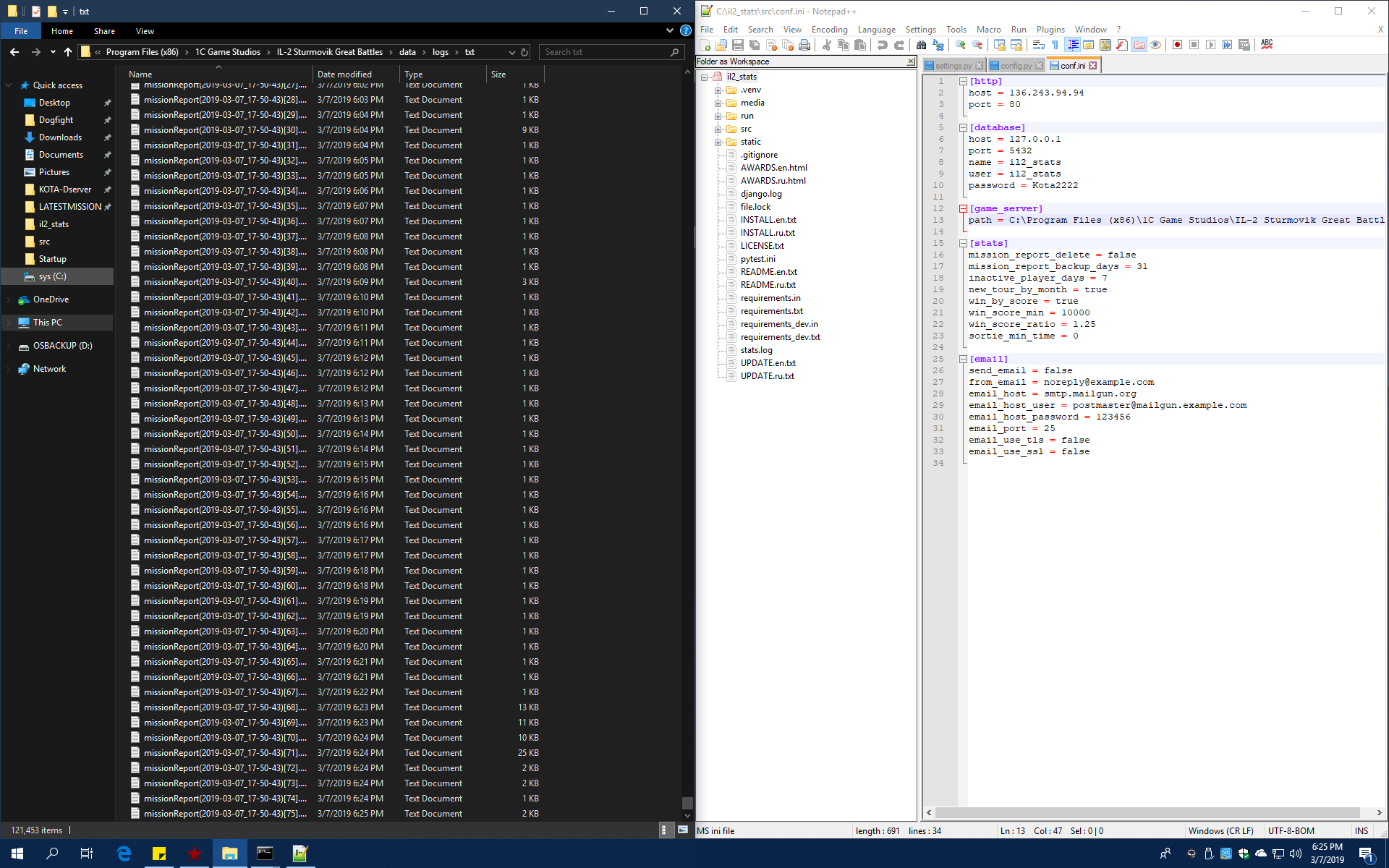Click the Undo arrow in Notepad++ toolbar

click(882, 45)
